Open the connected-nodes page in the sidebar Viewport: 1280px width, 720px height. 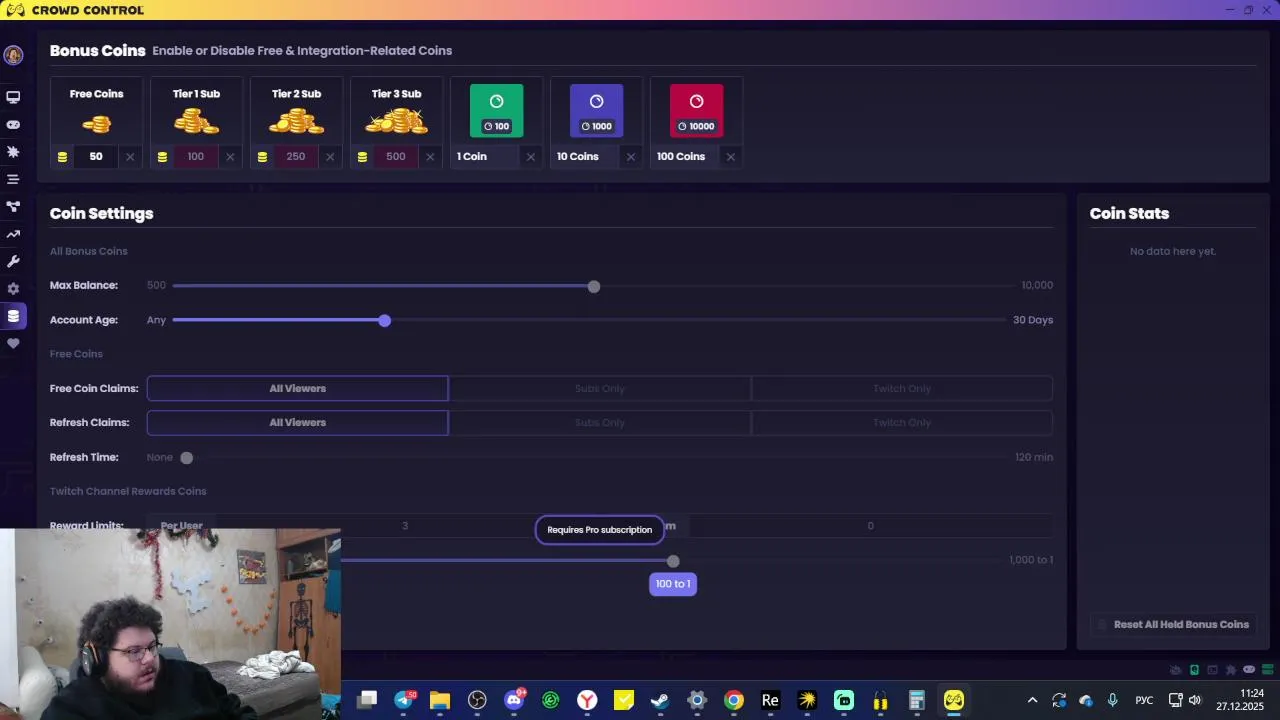coord(13,207)
